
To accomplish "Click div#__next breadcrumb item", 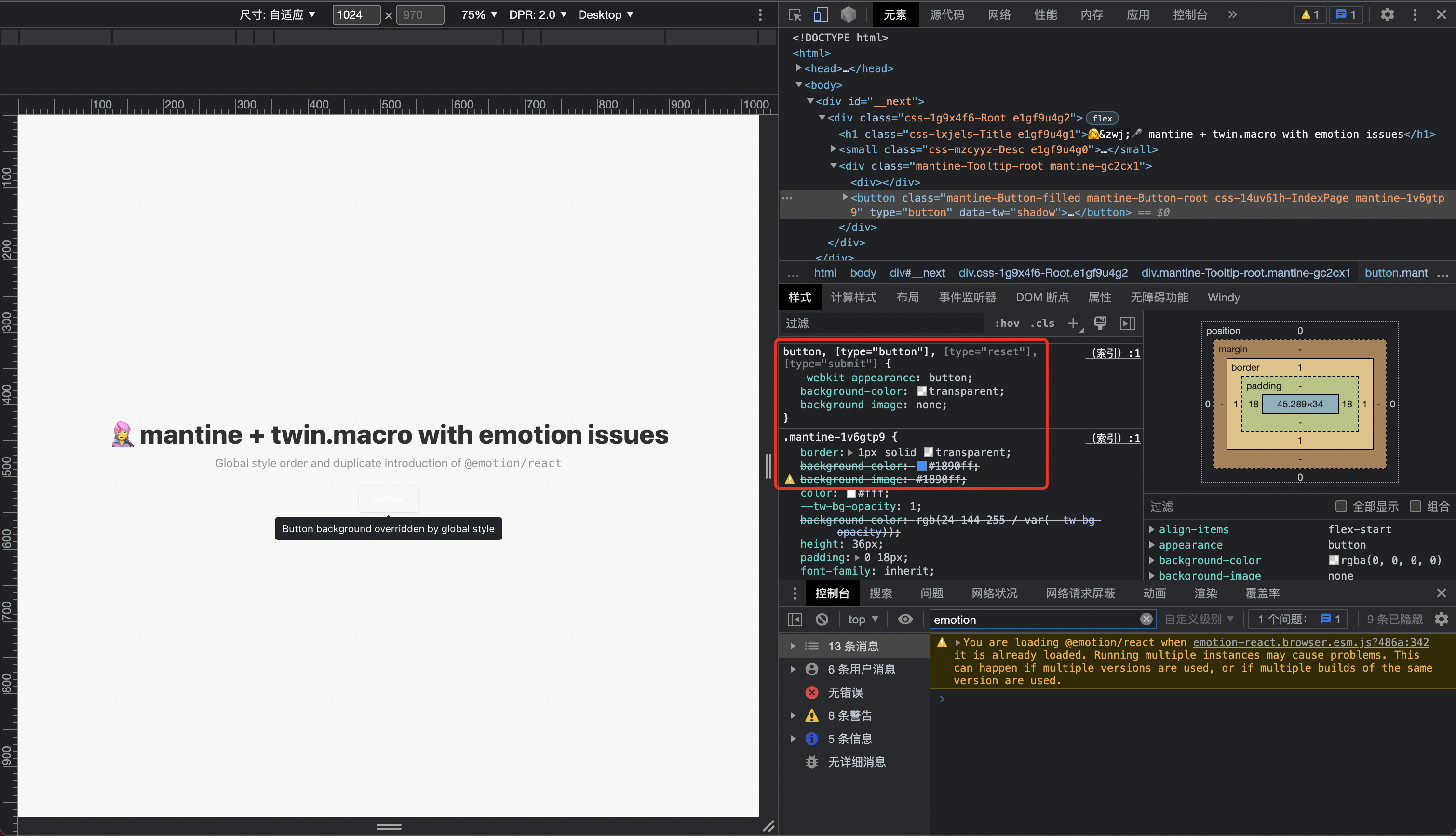I will (x=917, y=273).
